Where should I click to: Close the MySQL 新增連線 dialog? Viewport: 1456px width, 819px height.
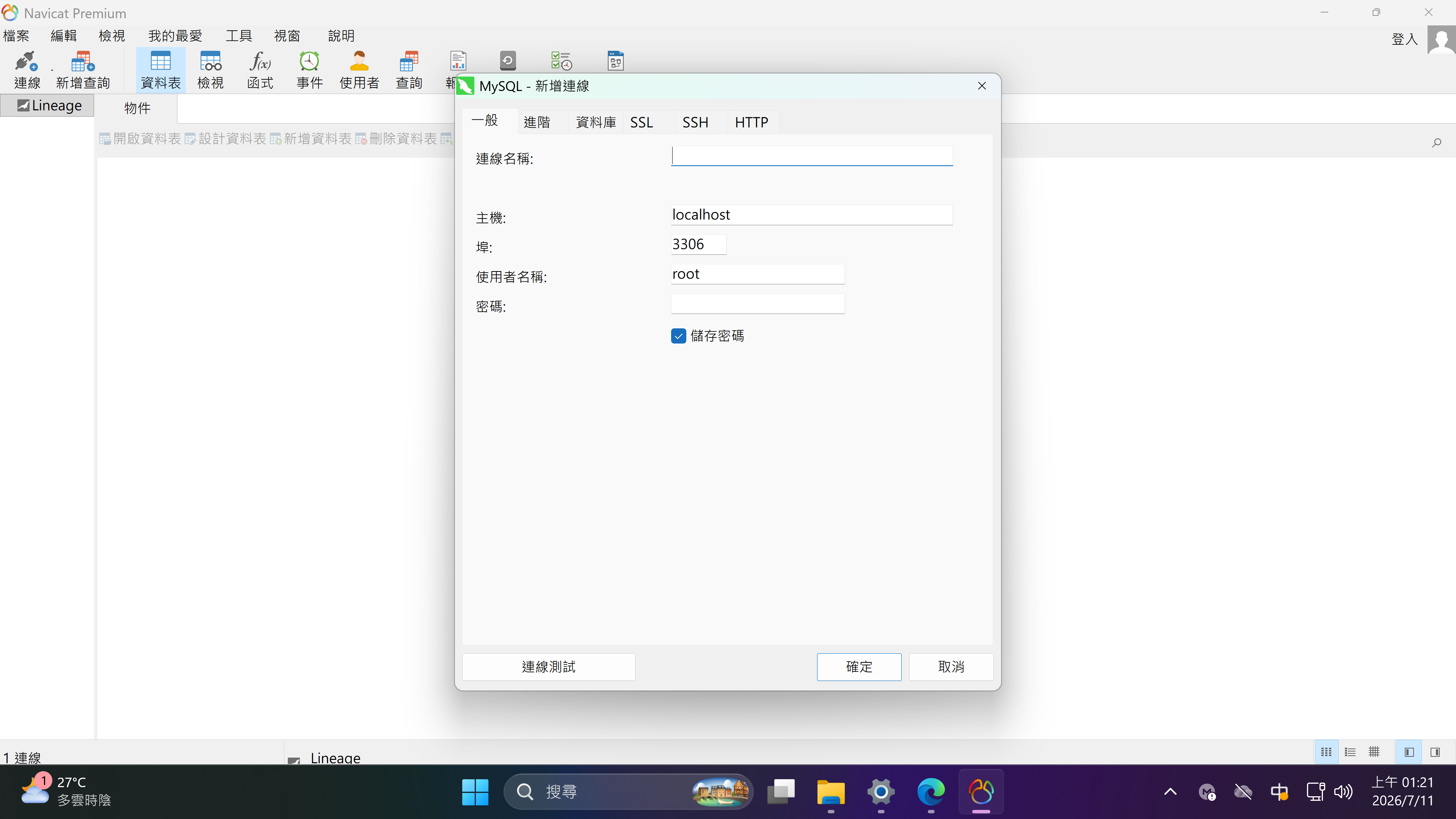[982, 86]
